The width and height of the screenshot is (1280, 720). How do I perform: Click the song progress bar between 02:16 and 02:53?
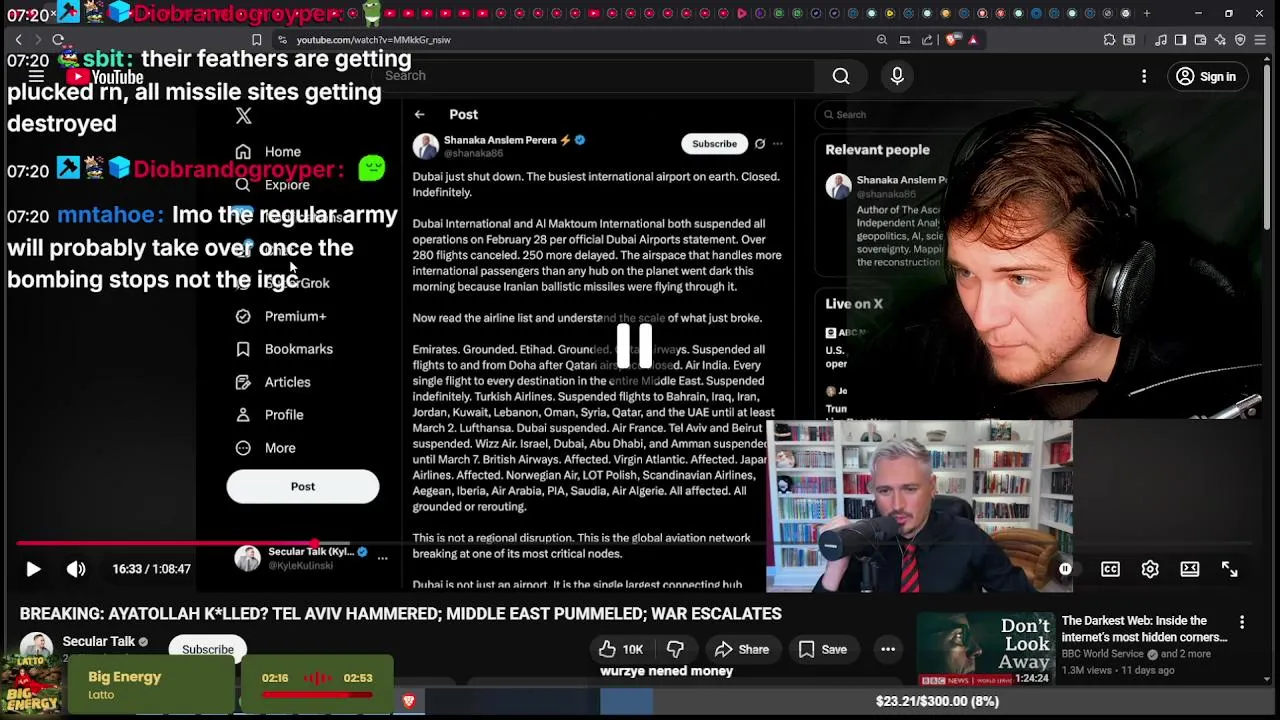pyautogui.click(x=317, y=694)
